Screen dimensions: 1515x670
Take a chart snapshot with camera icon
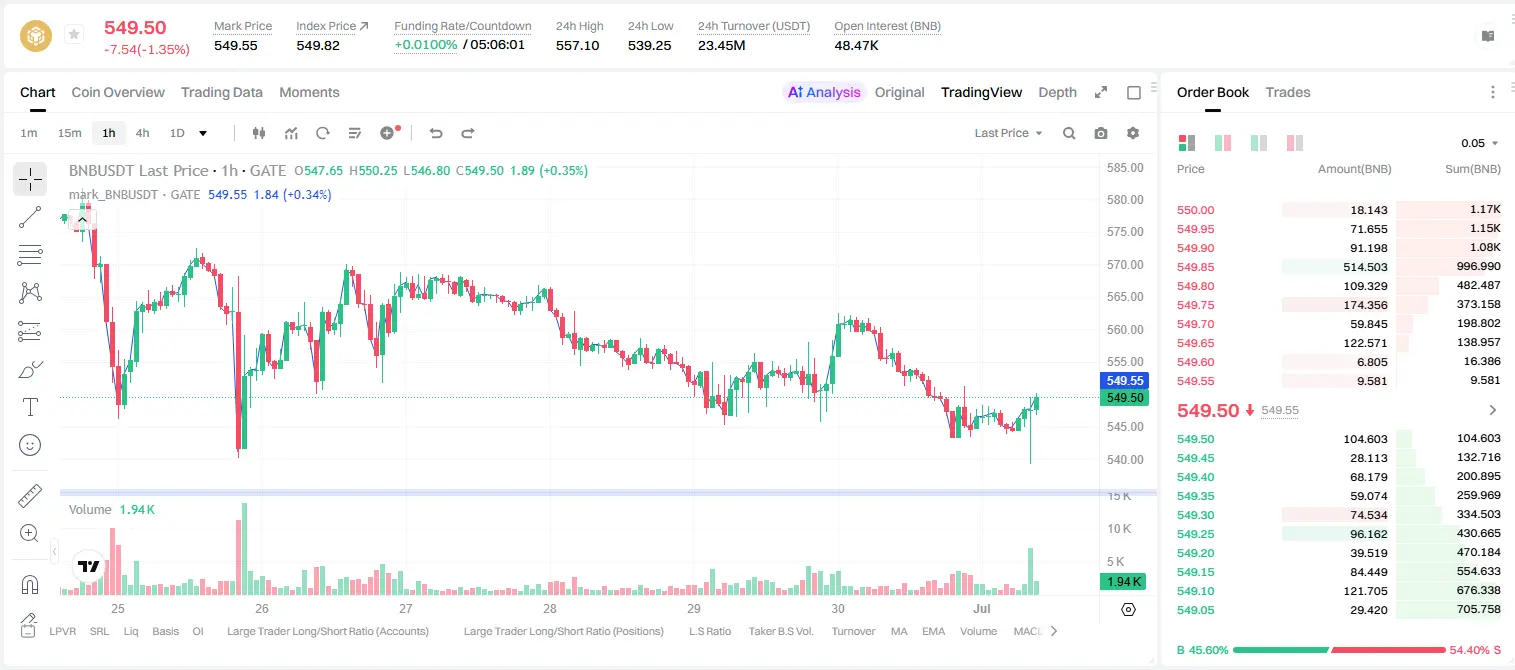point(1101,133)
